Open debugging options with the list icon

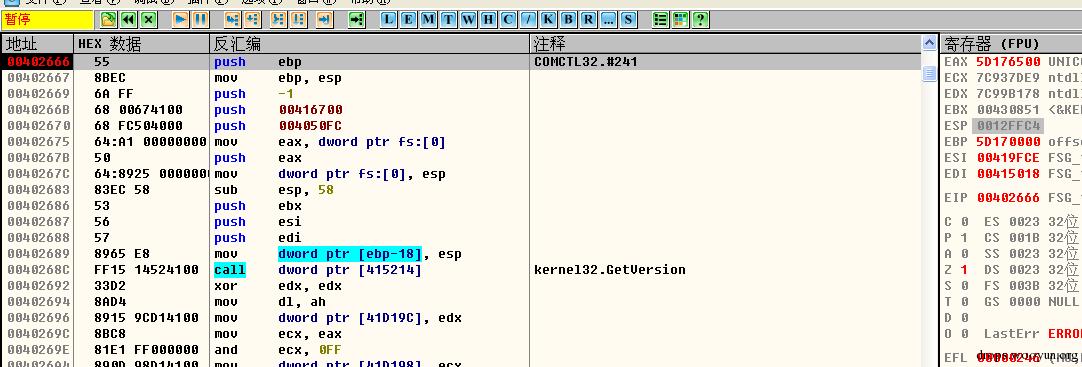pos(660,19)
